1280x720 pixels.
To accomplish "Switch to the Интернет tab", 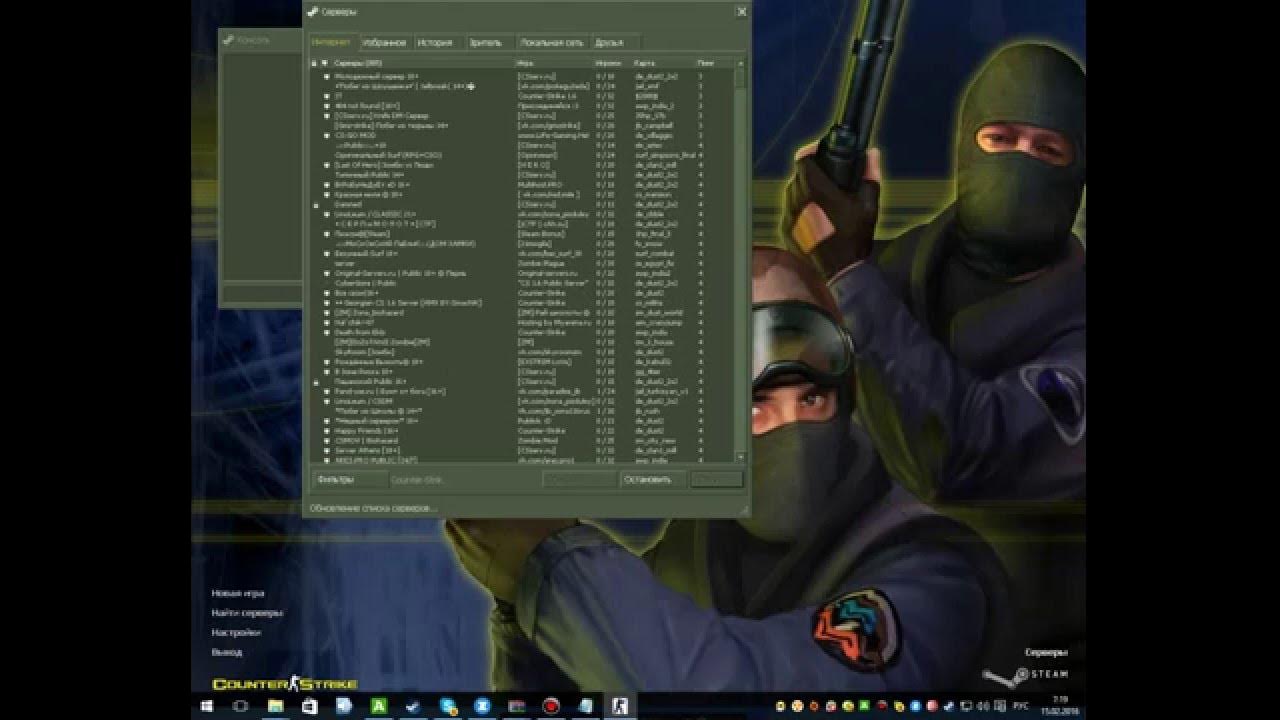I will pyautogui.click(x=332, y=43).
